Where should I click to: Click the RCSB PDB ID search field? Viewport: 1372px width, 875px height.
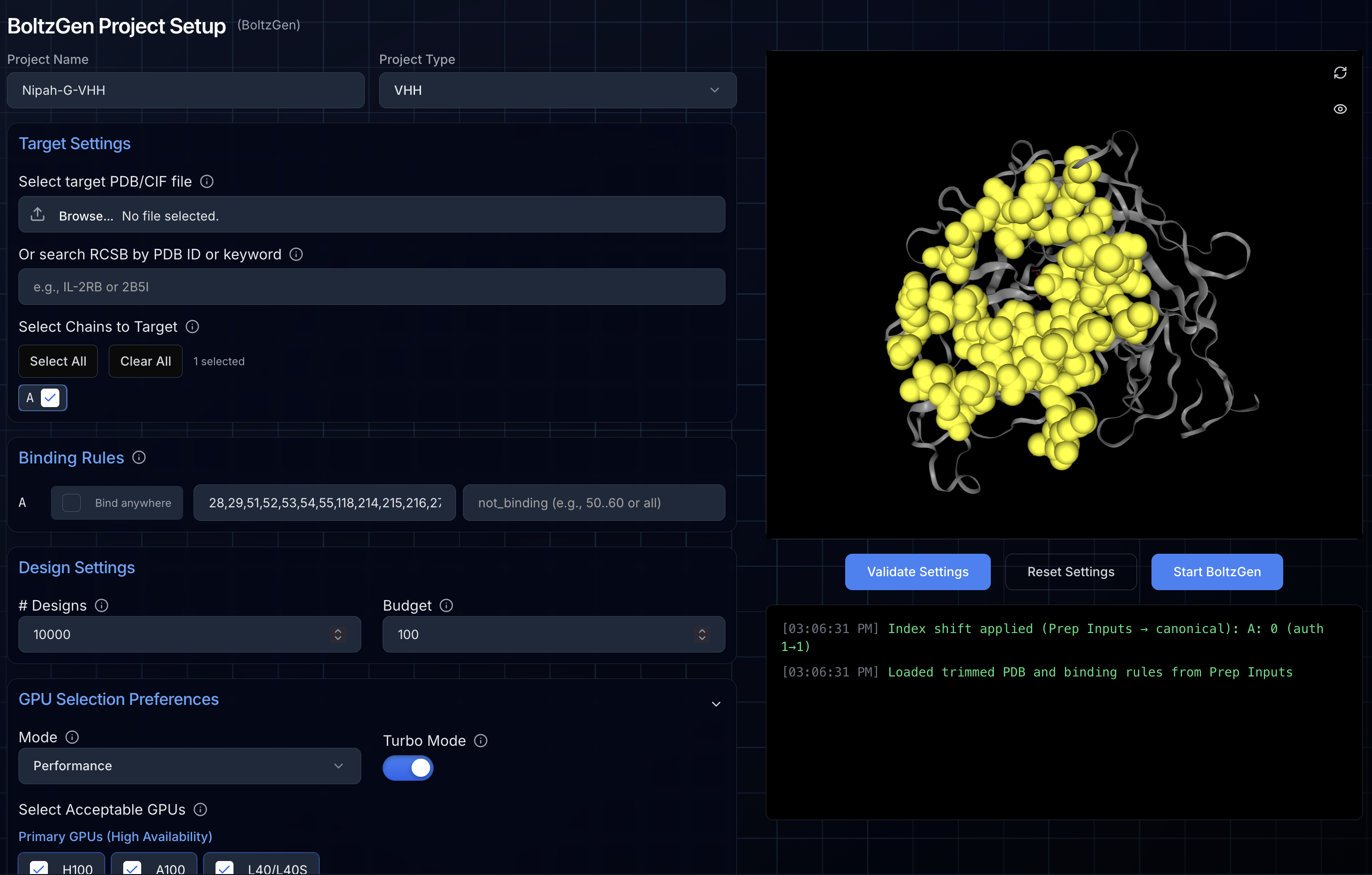tap(371, 286)
